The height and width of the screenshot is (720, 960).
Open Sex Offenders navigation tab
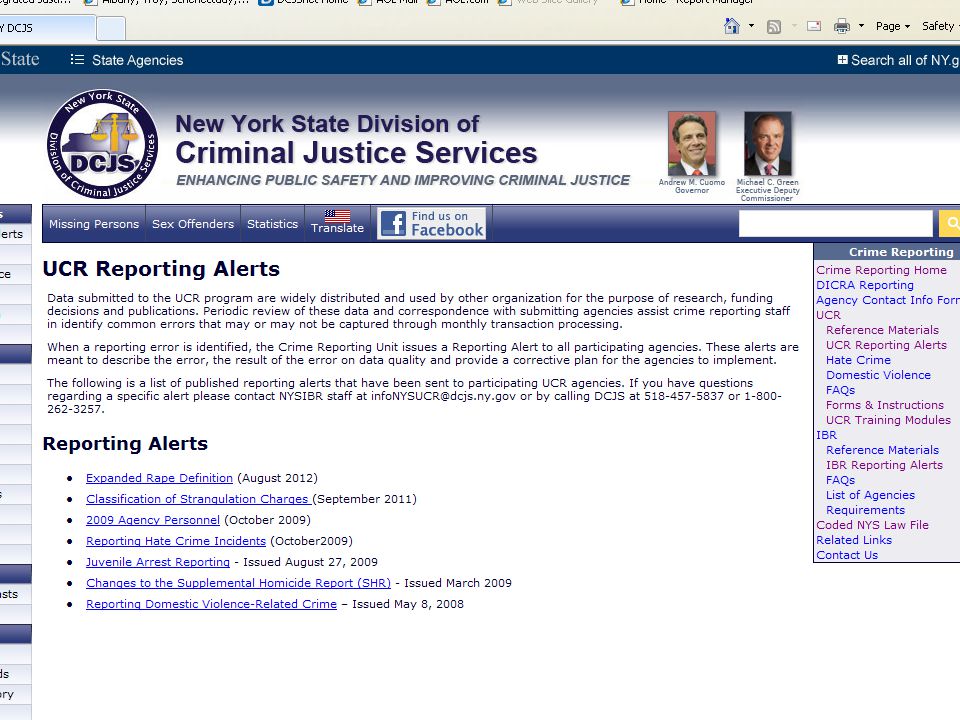coord(193,224)
